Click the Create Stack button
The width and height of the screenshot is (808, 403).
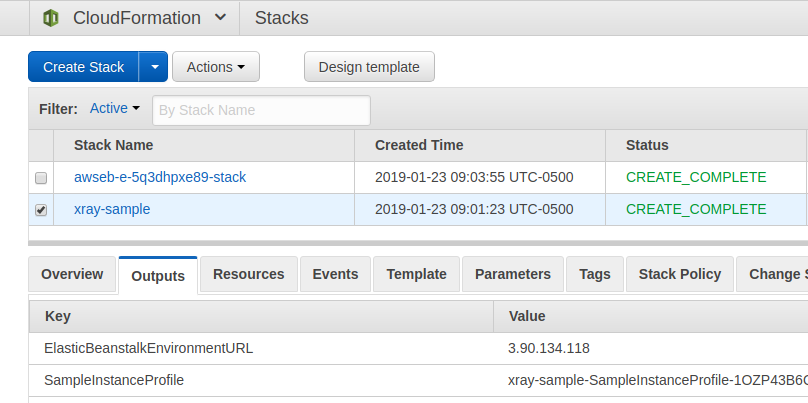click(x=83, y=67)
